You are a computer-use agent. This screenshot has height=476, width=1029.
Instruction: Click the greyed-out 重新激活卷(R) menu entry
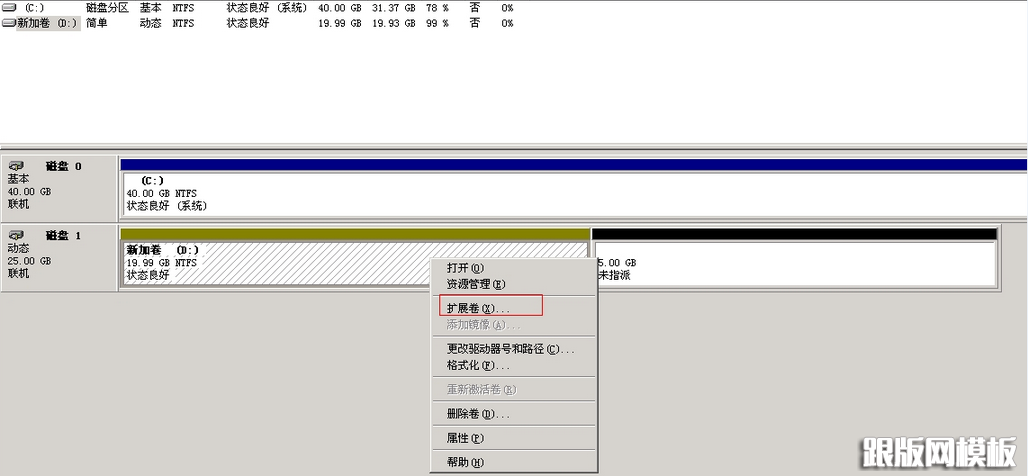481,389
